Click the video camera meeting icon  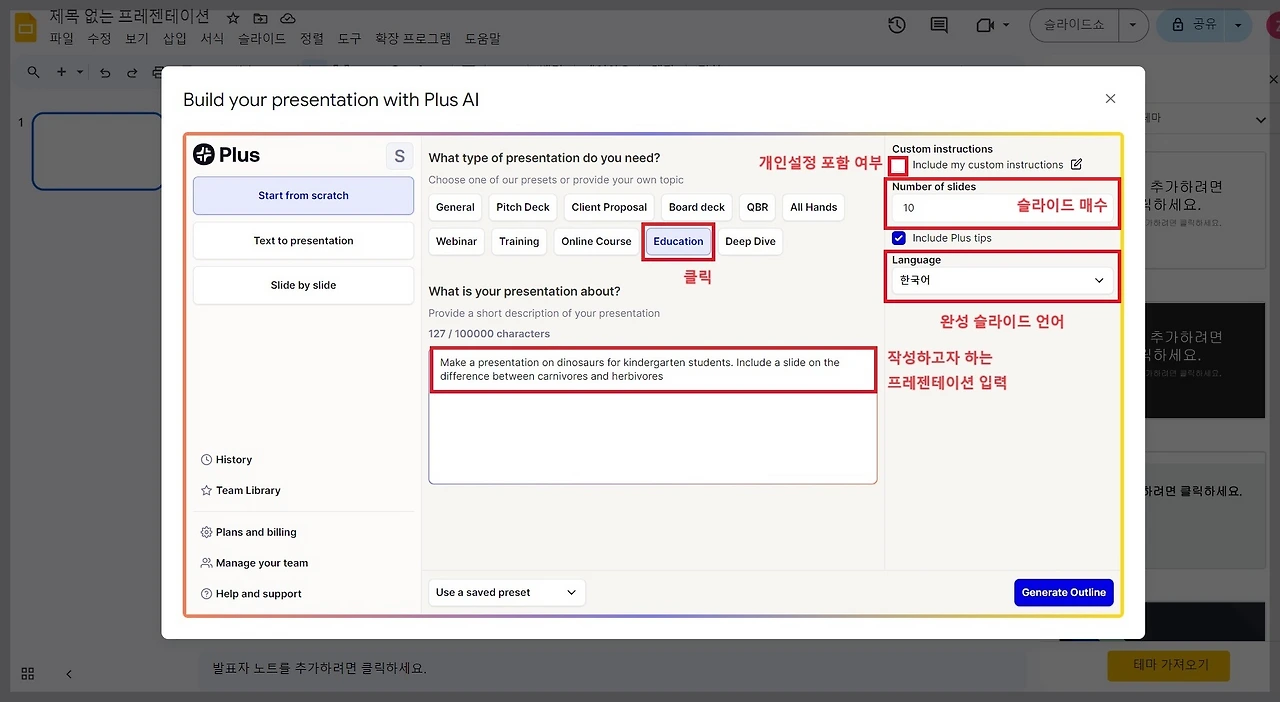tap(986, 25)
